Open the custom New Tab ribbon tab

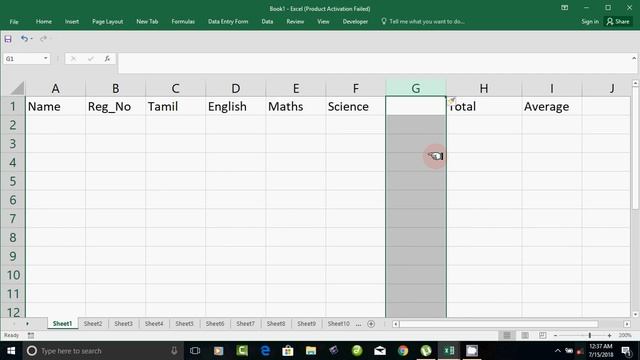(x=147, y=22)
